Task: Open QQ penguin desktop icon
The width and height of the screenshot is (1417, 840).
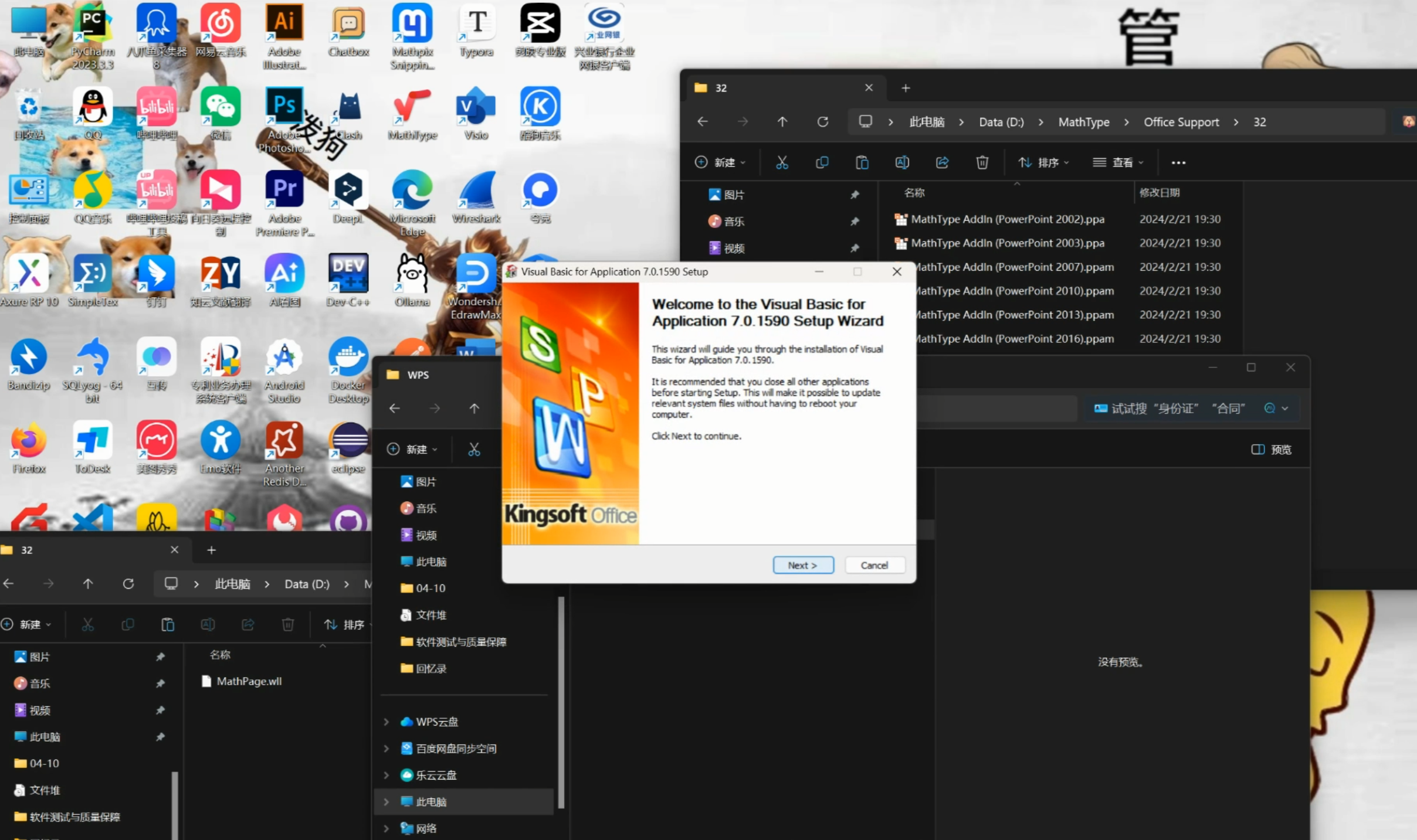Action: point(93,114)
